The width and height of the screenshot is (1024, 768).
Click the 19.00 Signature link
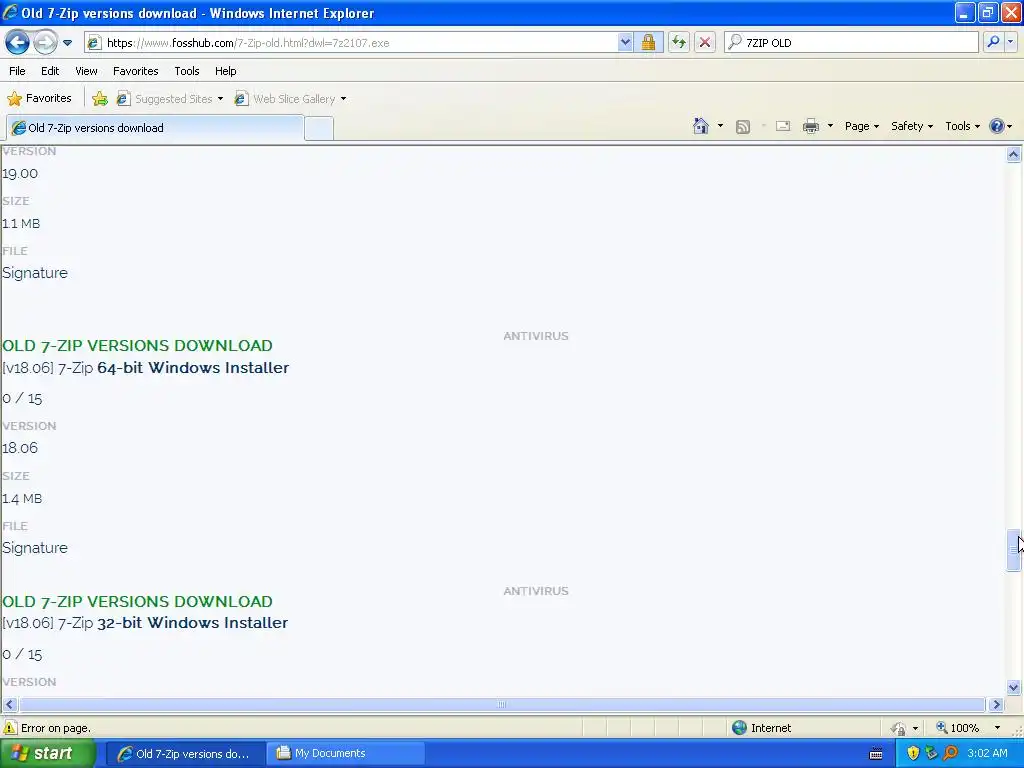[x=35, y=273]
